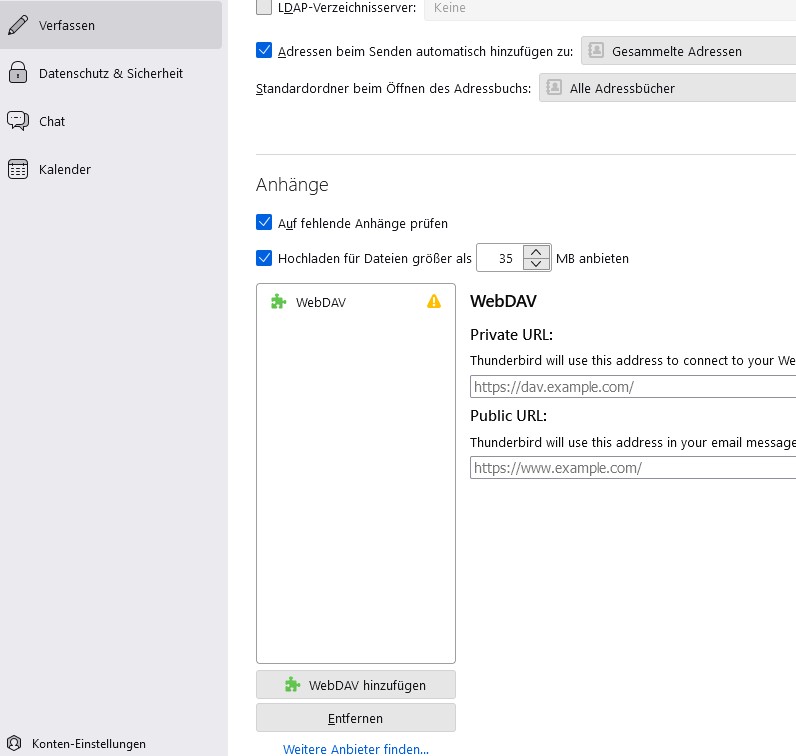Image resolution: width=796 pixels, height=756 pixels.
Task: Click the Konten-Einstellungen gear icon
Action: click(x=14, y=744)
